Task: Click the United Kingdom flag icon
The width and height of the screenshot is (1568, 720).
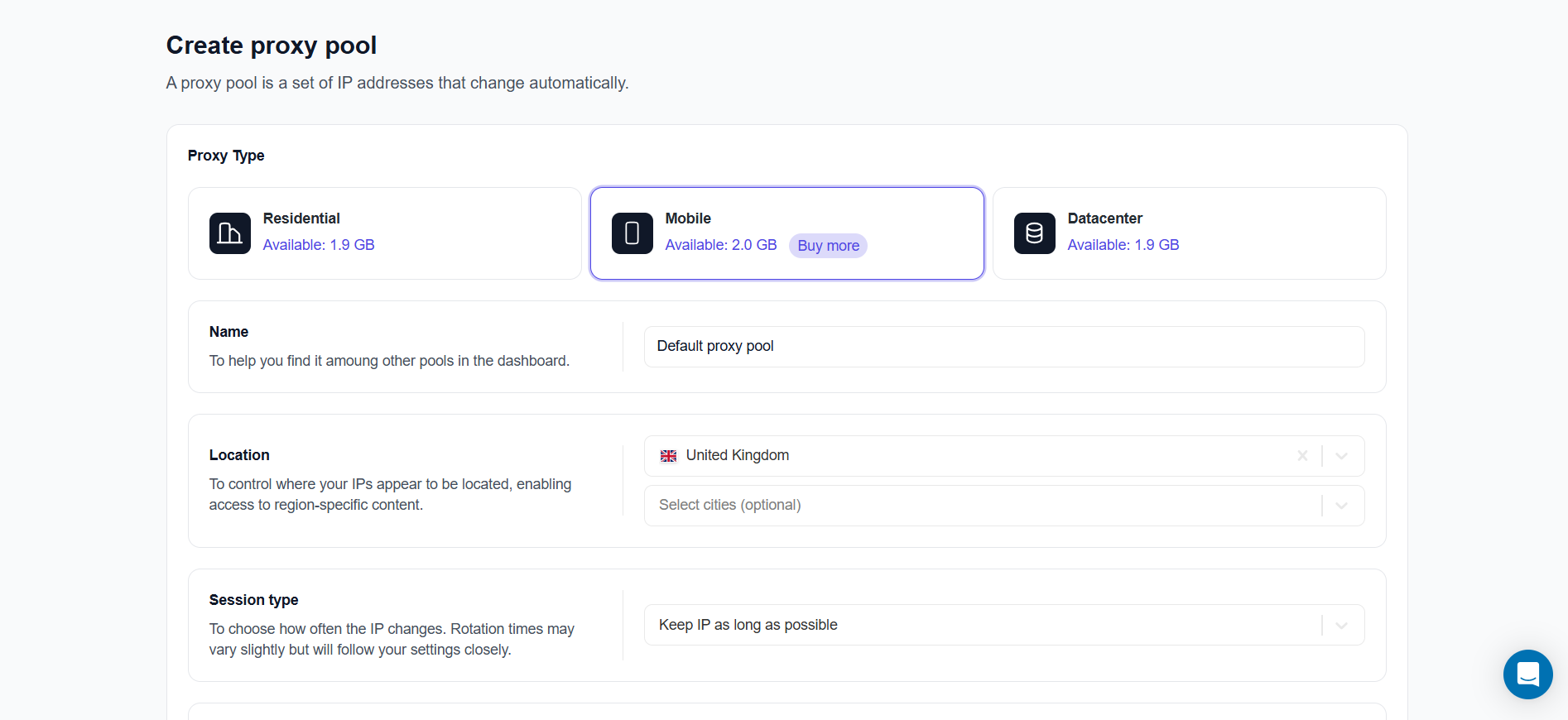Action: 668,456
